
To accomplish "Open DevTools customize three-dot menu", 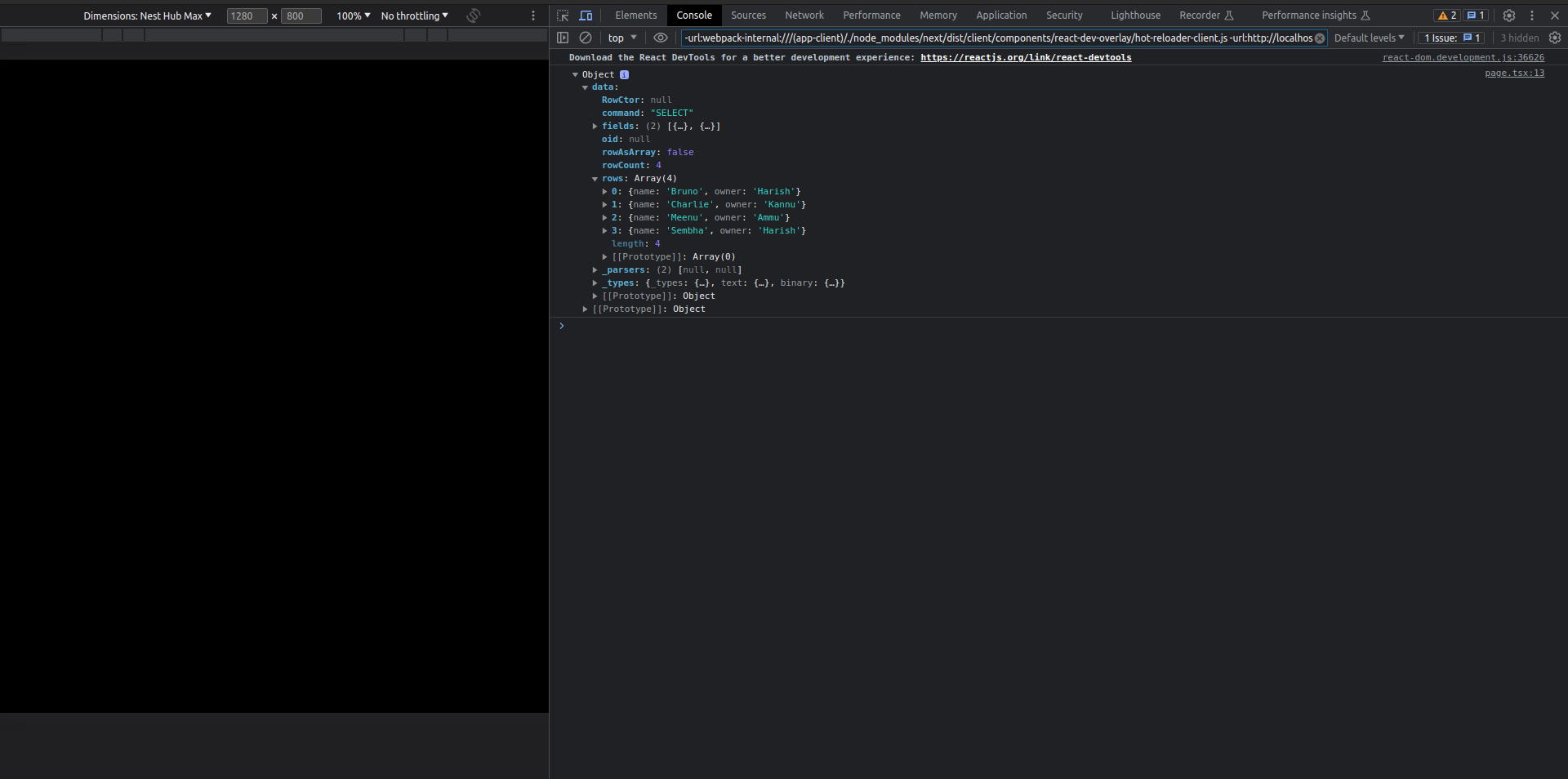I will click(x=1532, y=16).
